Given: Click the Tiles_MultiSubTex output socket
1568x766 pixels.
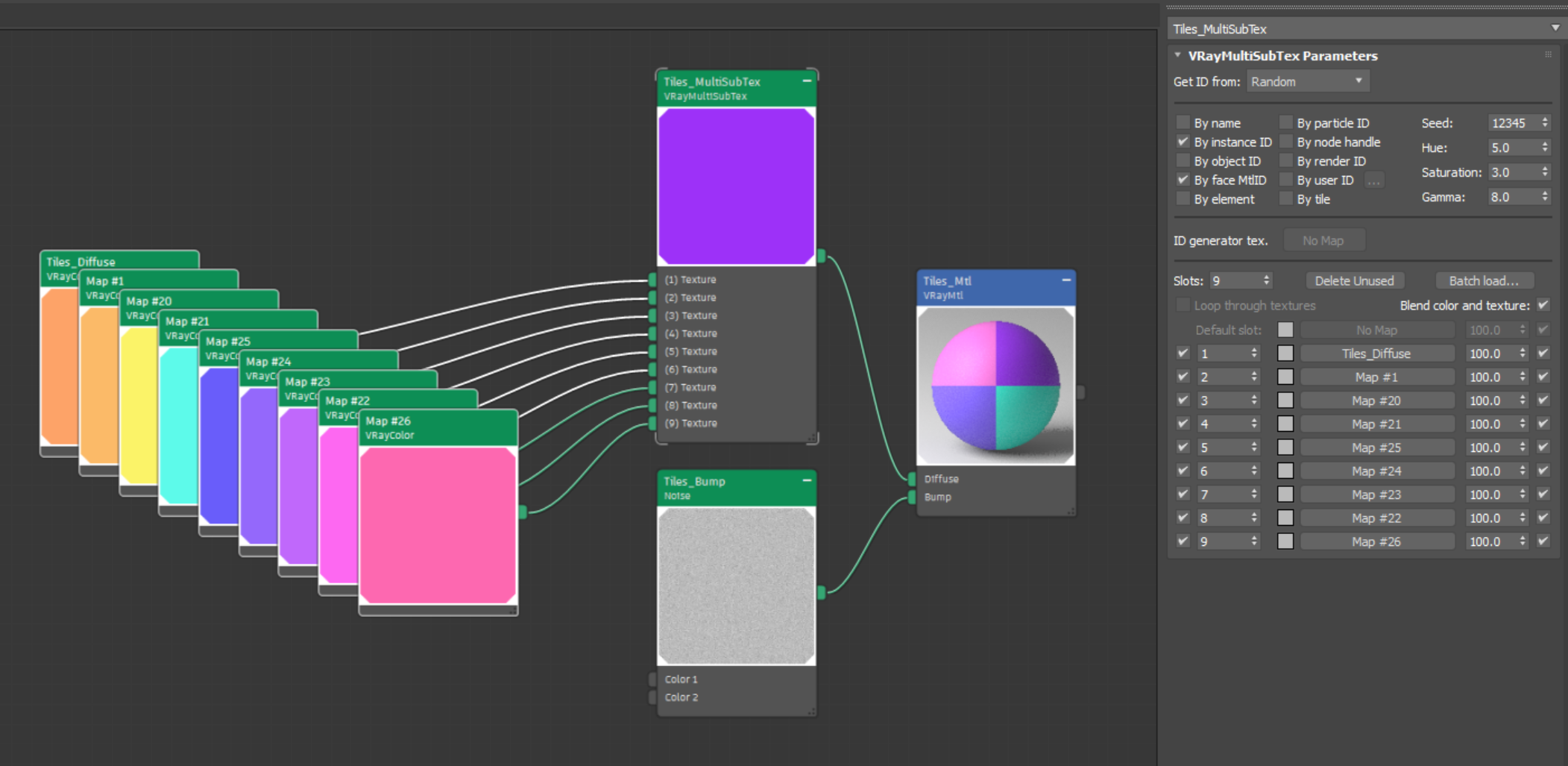Looking at the screenshot, I should click(821, 256).
